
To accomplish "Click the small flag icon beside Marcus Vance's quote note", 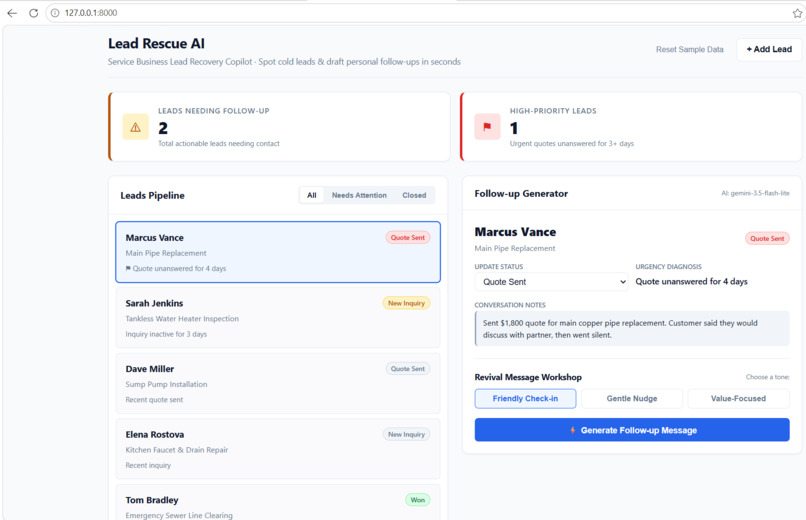I will (x=128, y=268).
